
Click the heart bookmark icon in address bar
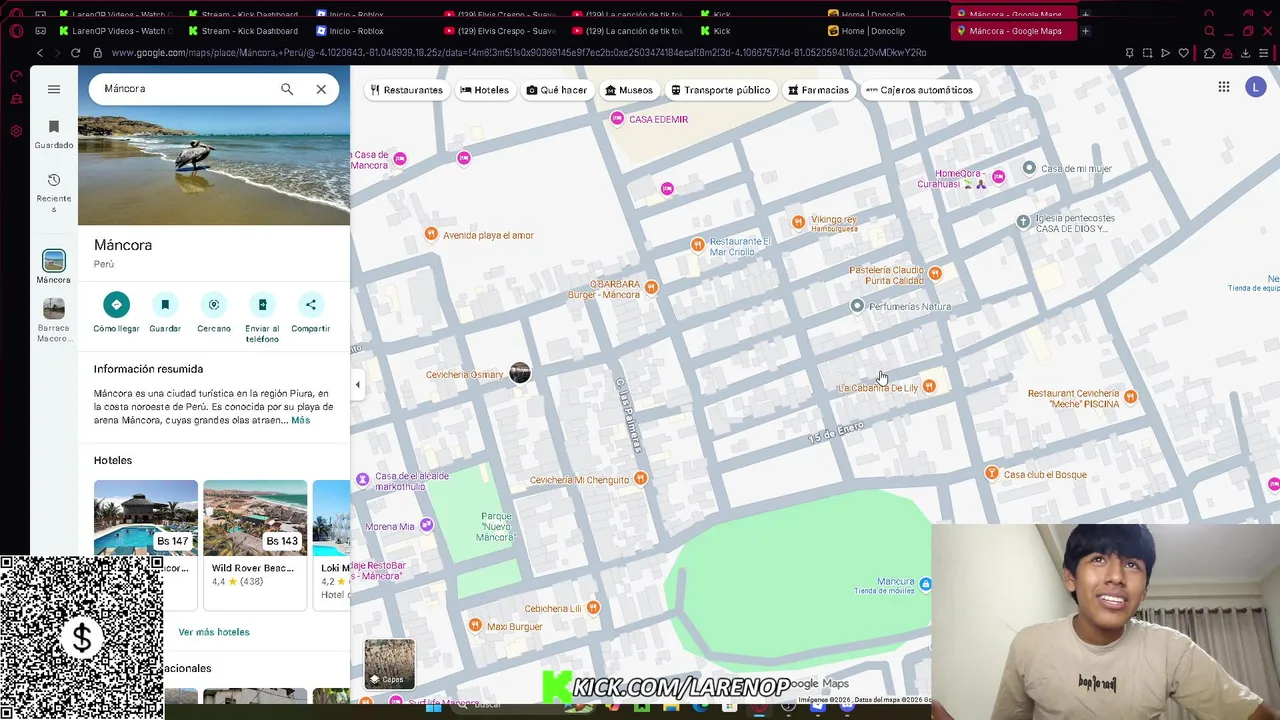tap(1184, 53)
